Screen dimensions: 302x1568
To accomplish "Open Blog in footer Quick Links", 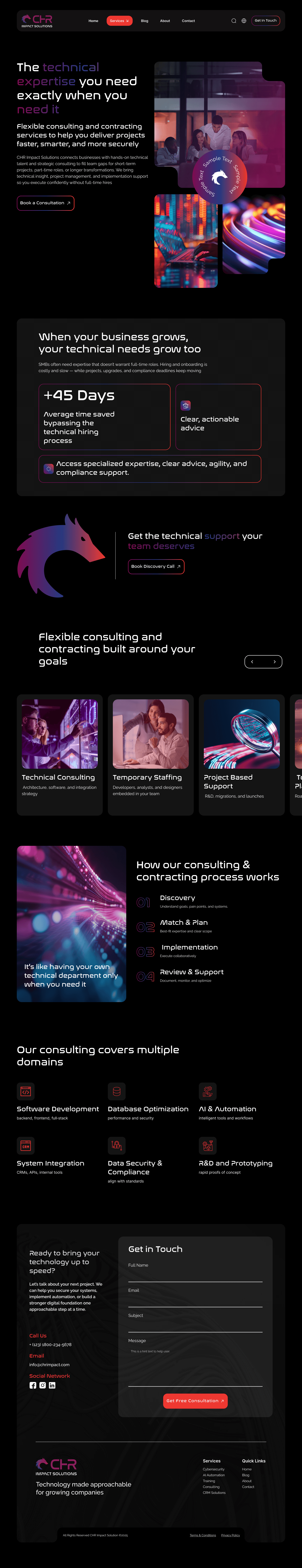I will coord(245,1475).
